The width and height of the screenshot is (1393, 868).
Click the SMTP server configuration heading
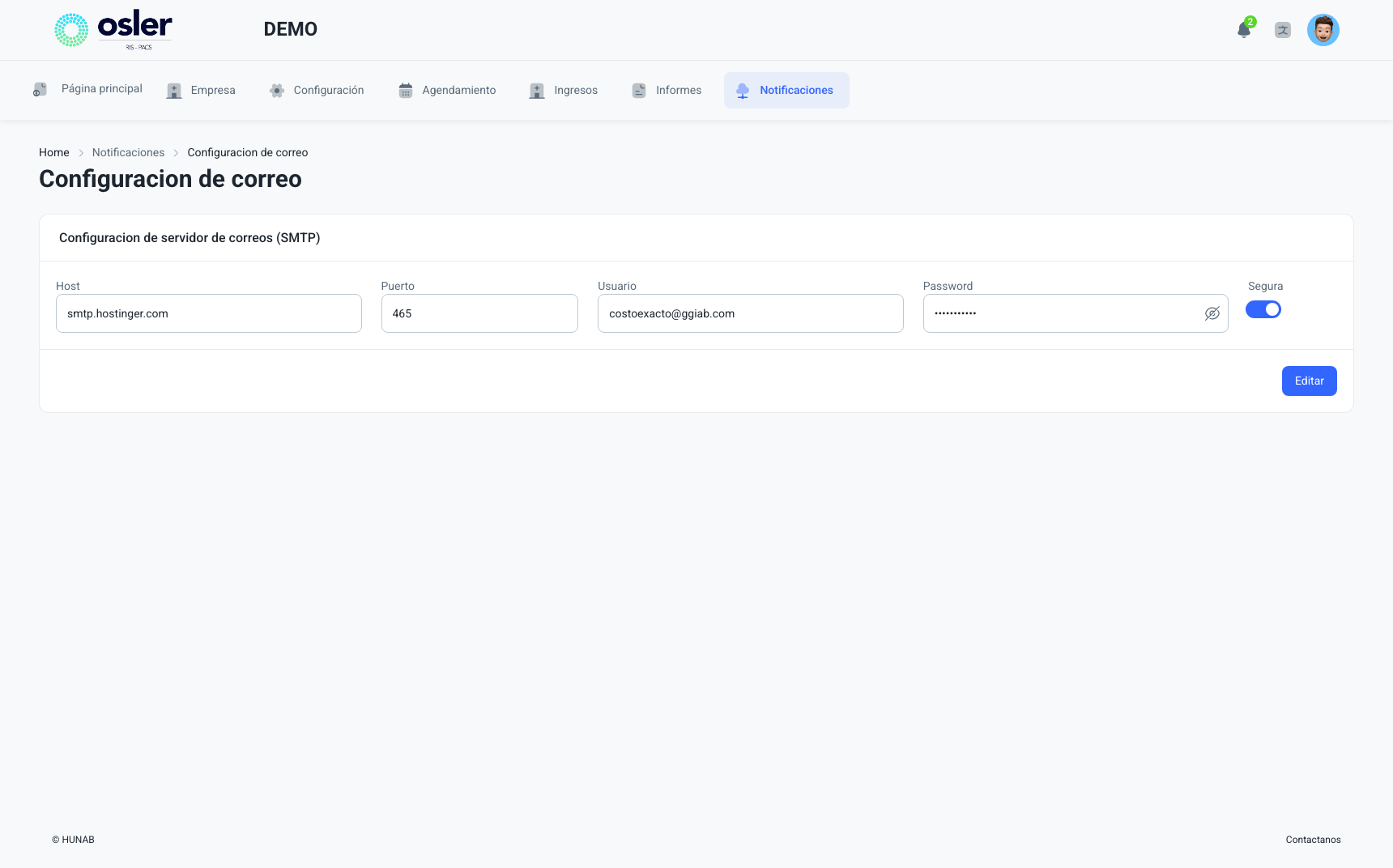click(190, 237)
